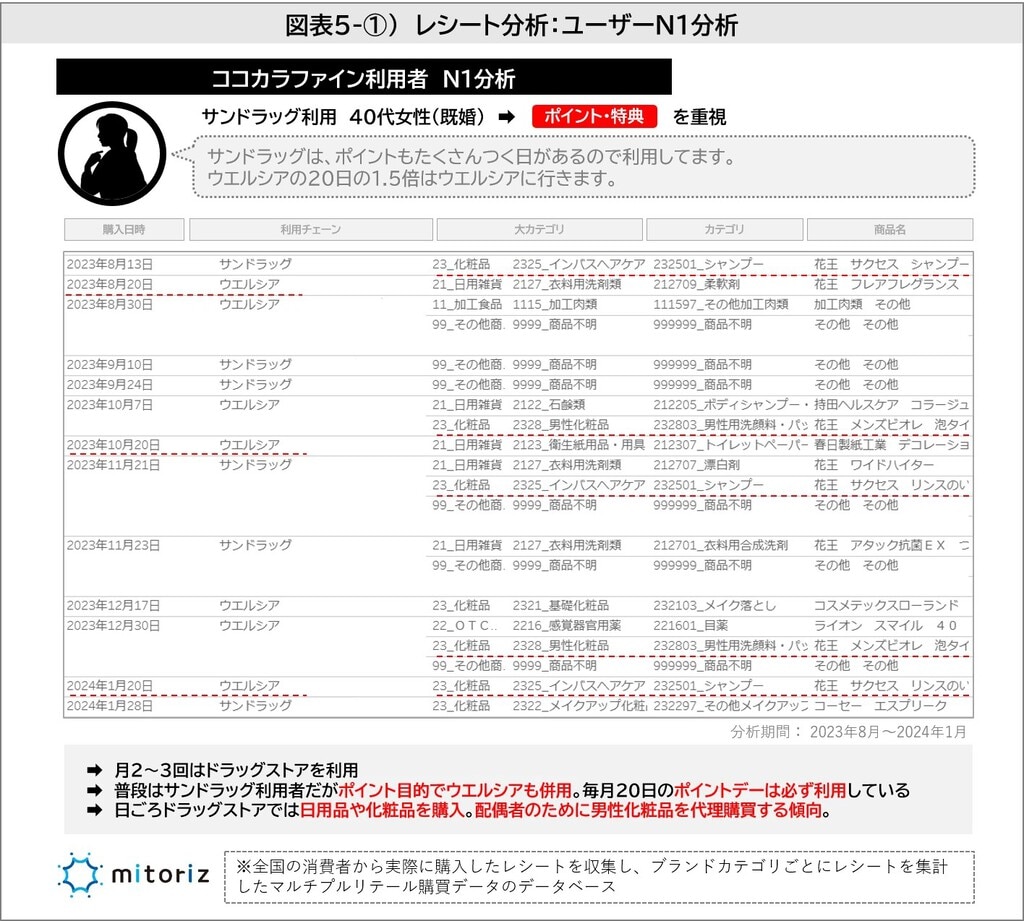Select the date 2023年10月7日
The width and height of the screenshot is (1024, 921).
tap(110, 405)
